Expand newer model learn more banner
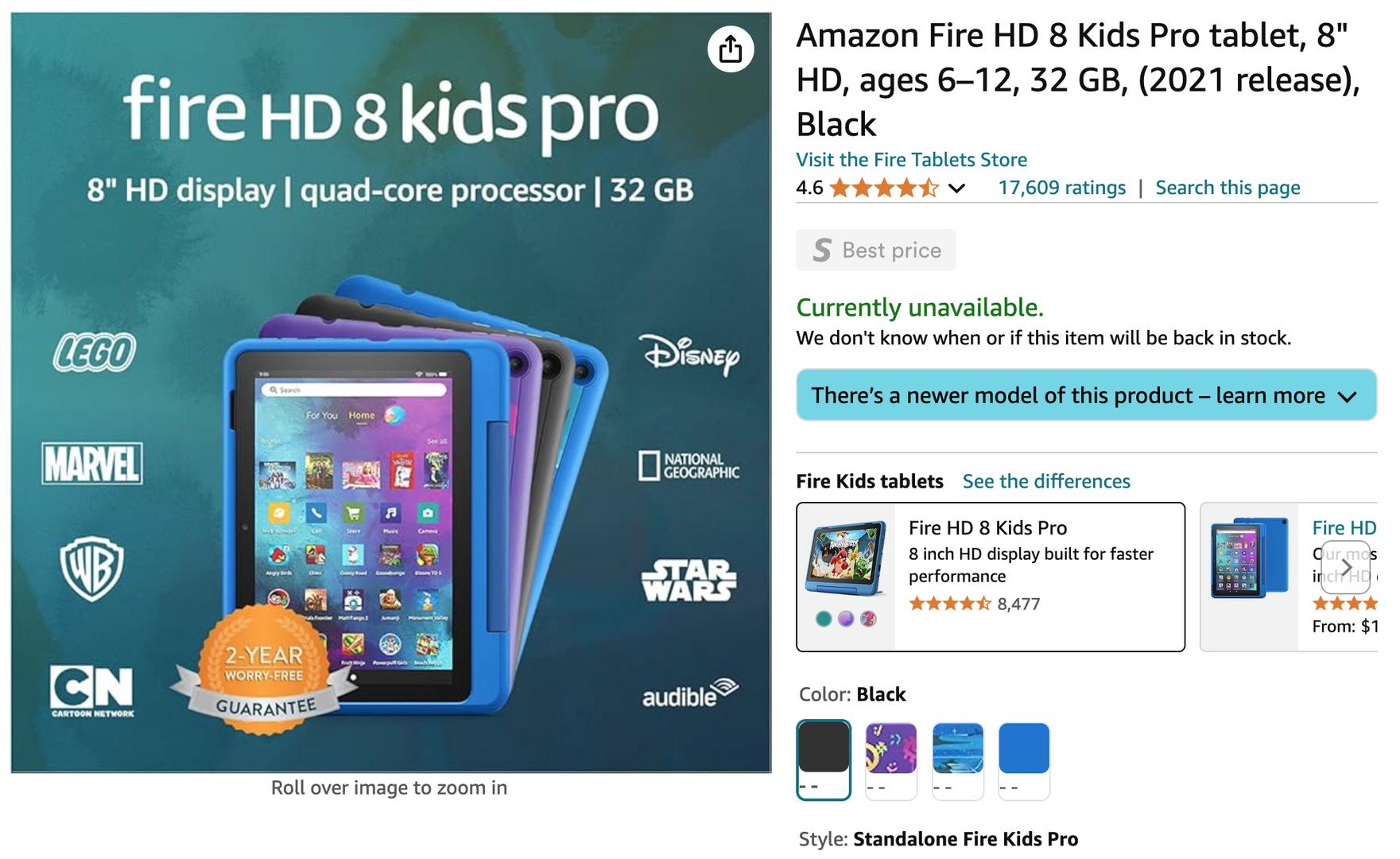 pyautogui.click(x=1086, y=395)
